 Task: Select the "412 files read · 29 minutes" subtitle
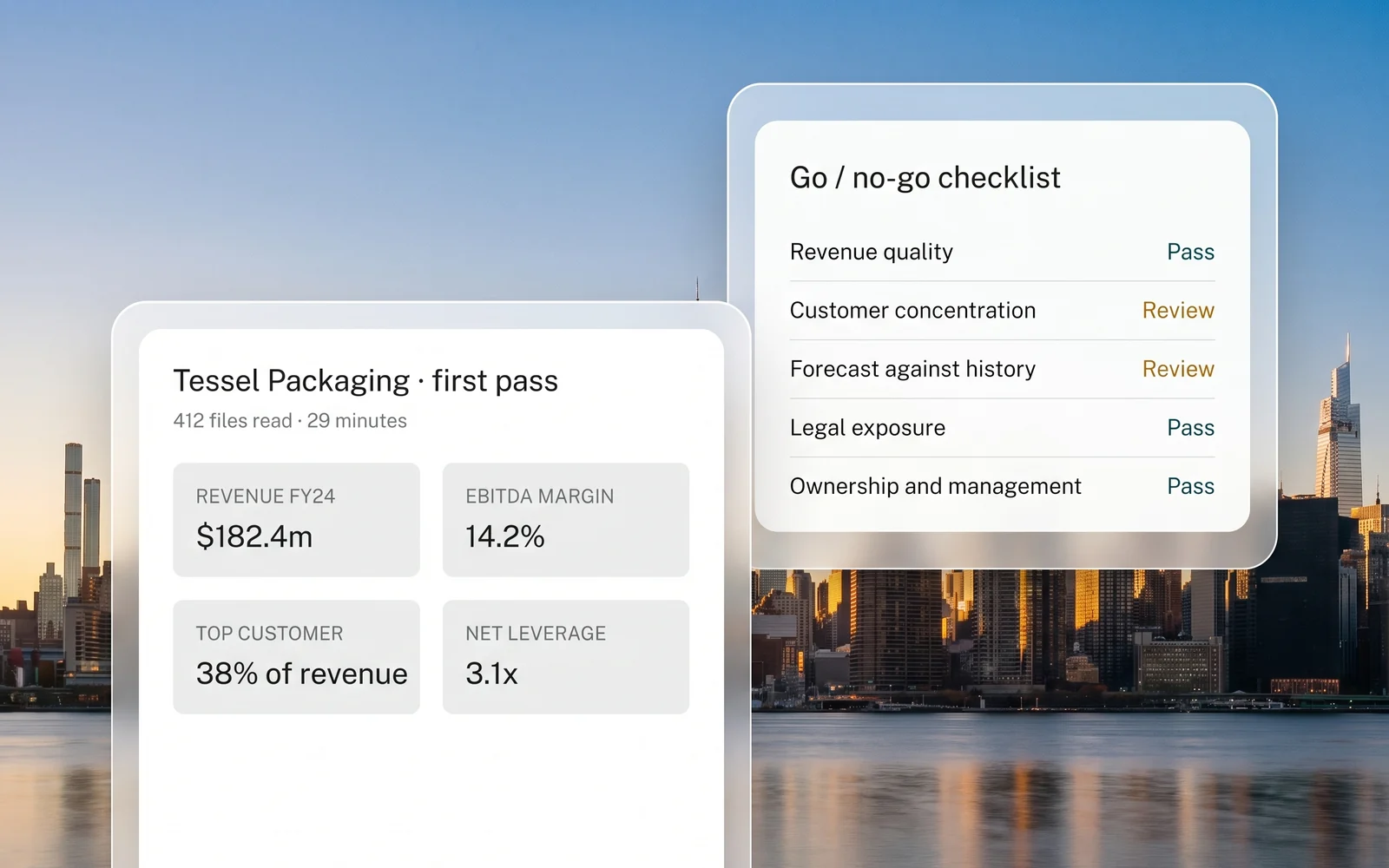(290, 421)
